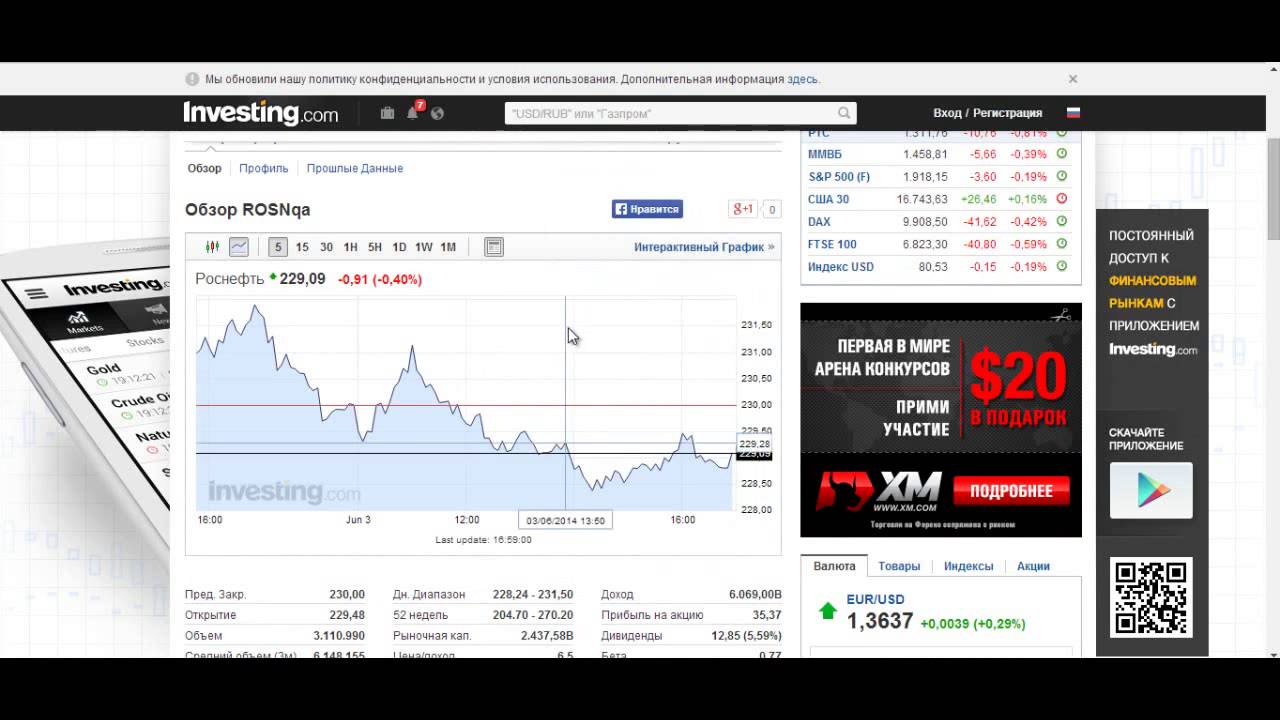Click the clock icon in ММВБ row

pos(1062,154)
